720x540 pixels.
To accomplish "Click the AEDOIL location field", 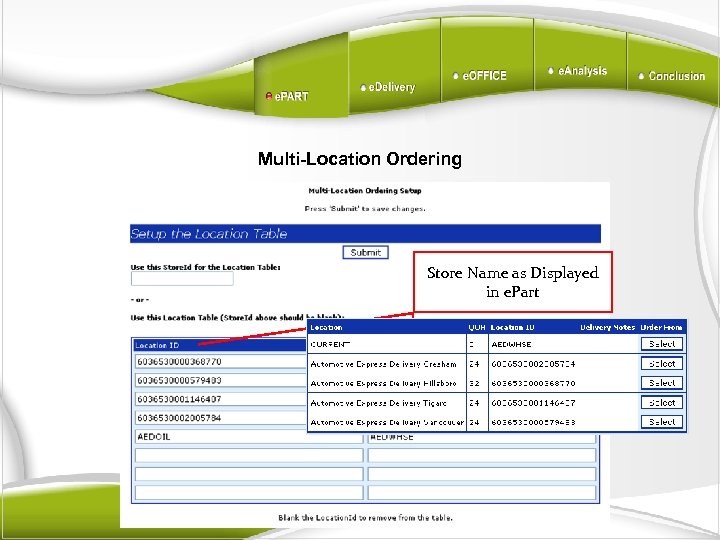I will coord(249,437).
